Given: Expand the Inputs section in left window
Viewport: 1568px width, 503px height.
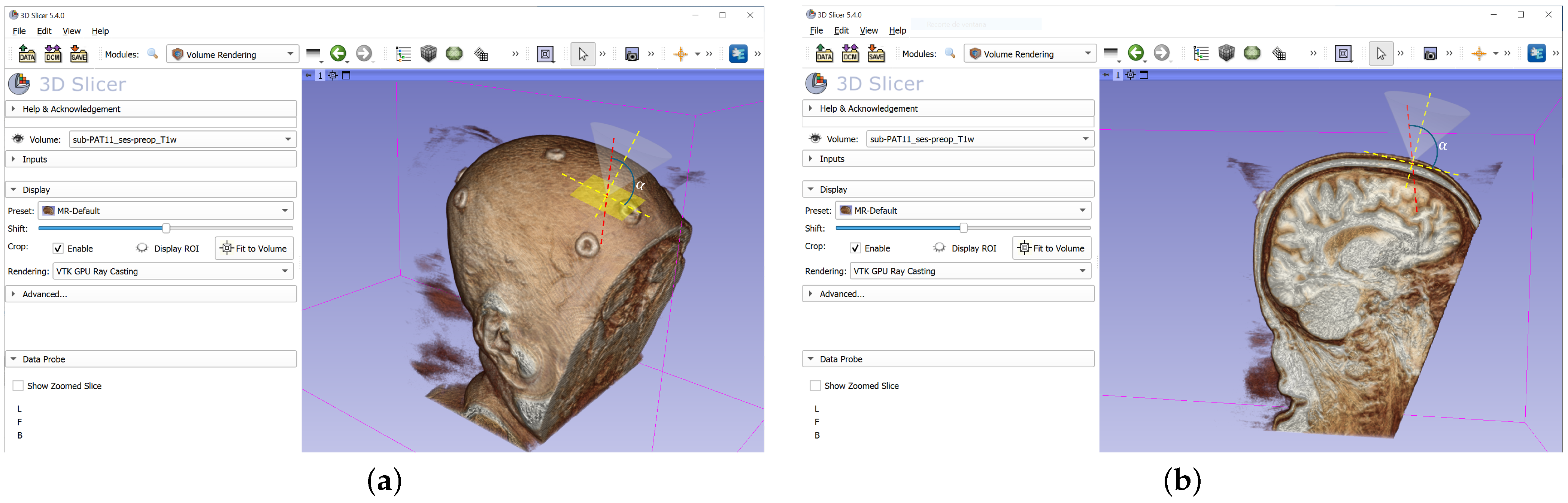Looking at the screenshot, I should [34, 159].
